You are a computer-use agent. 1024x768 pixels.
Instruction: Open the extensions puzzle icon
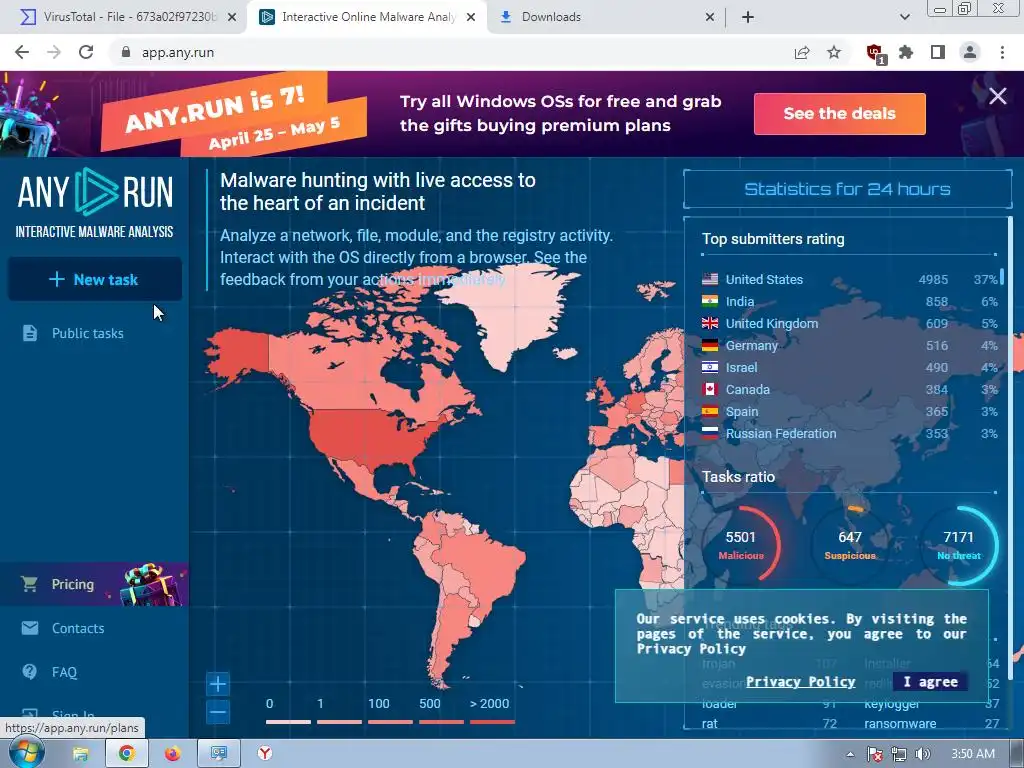(906, 52)
